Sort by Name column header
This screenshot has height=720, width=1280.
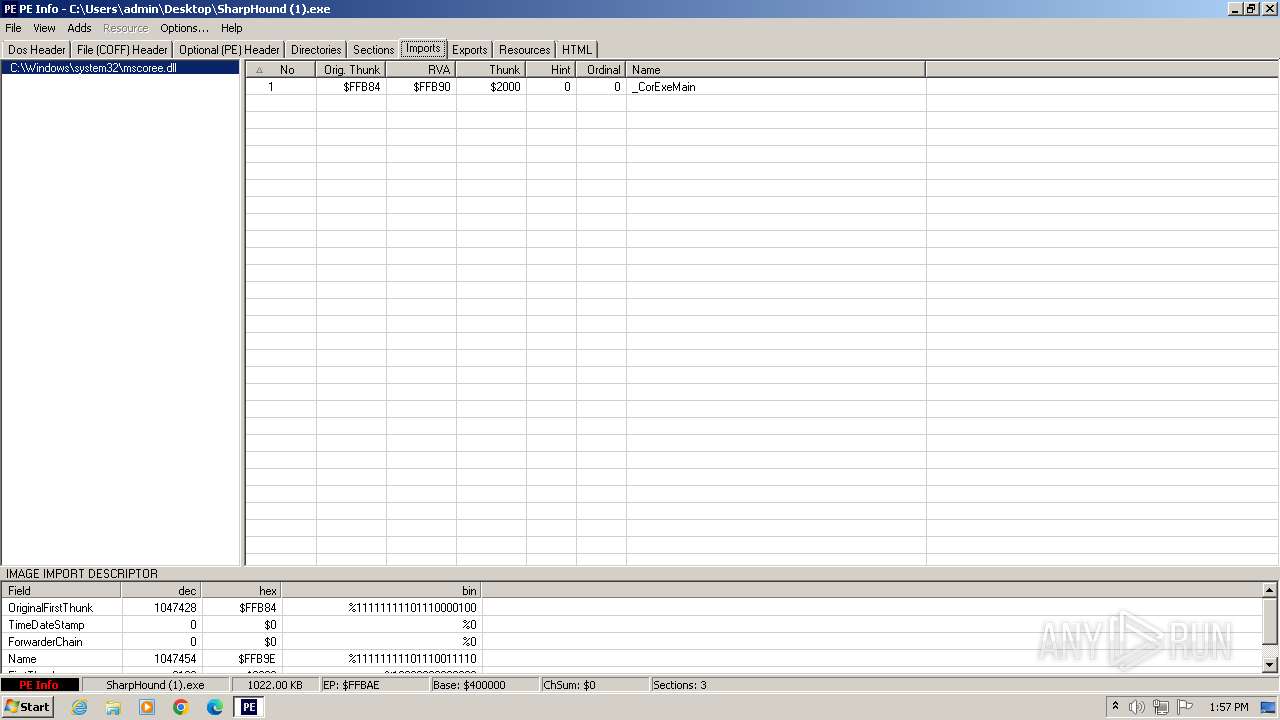[x=776, y=70]
